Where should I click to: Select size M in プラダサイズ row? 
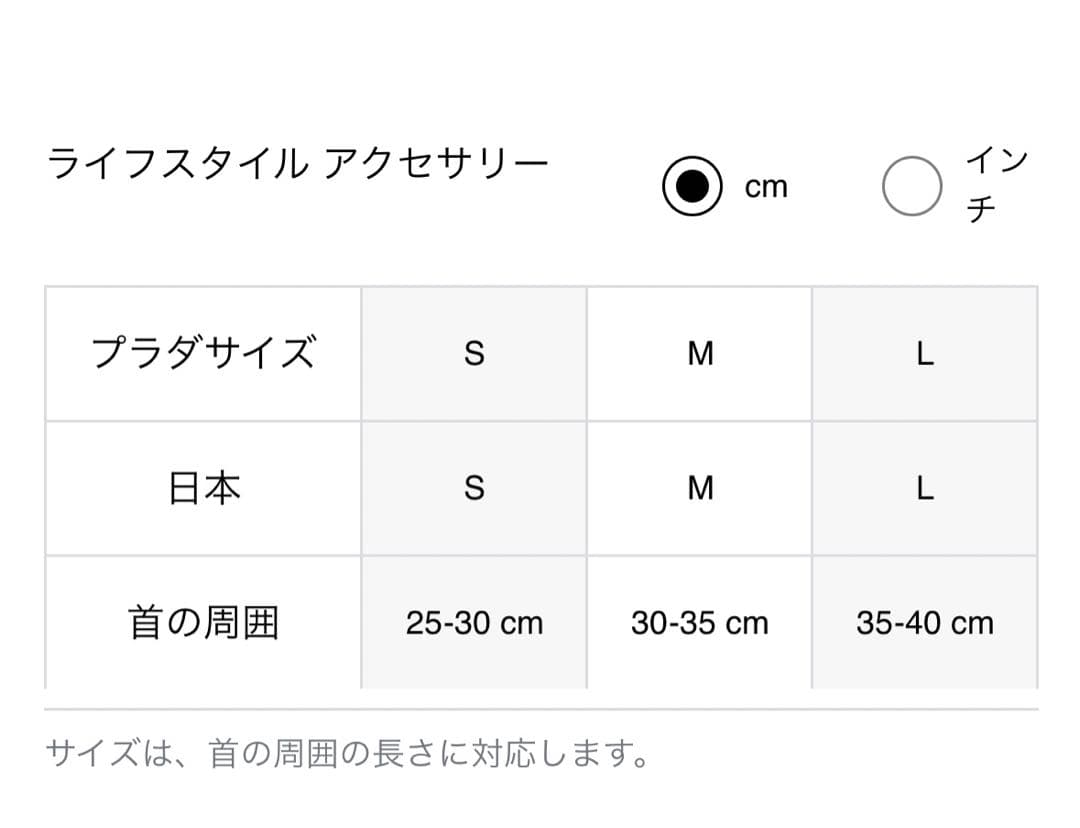(x=700, y=353)
